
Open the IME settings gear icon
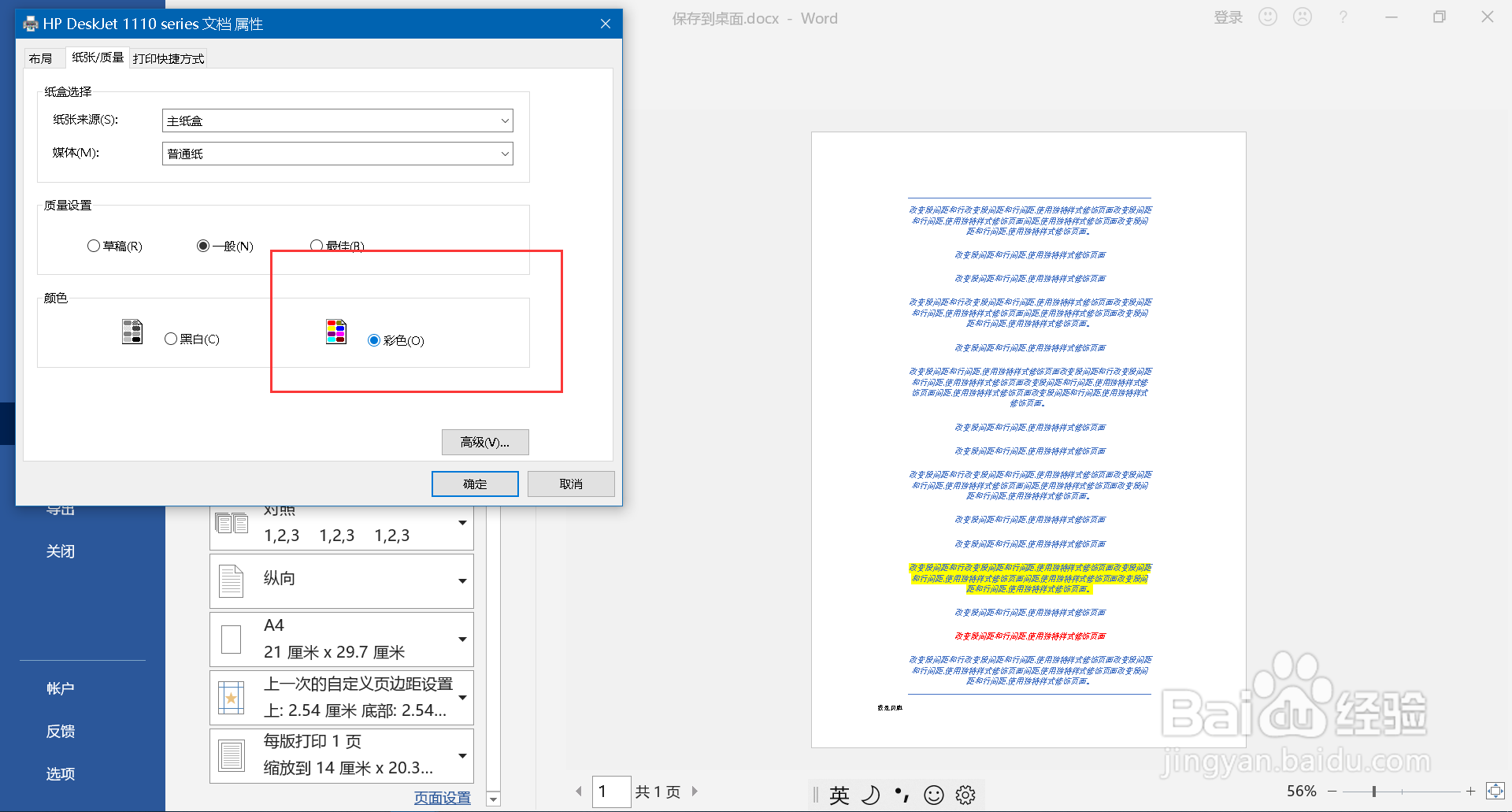[x=965, y=795]
